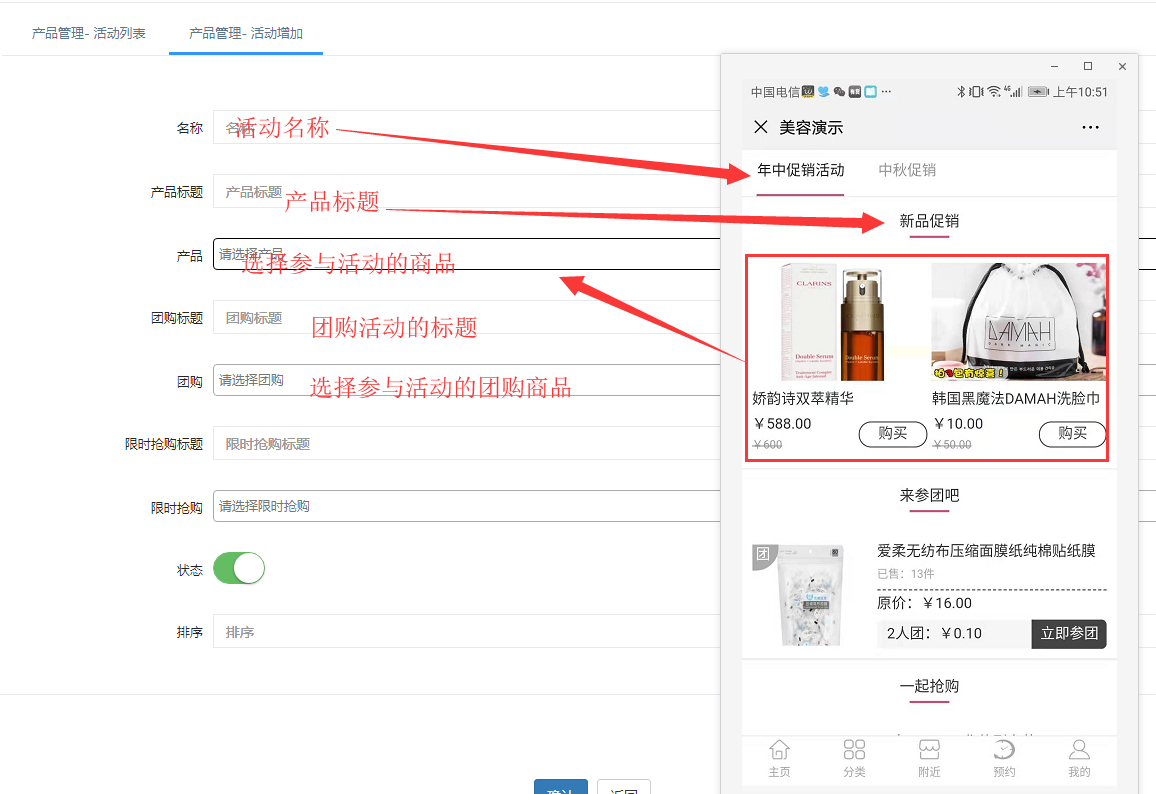The image size is (1156, 794).
Task: Open the DAMAH bag product image
Action: (x=1019, y=321)
